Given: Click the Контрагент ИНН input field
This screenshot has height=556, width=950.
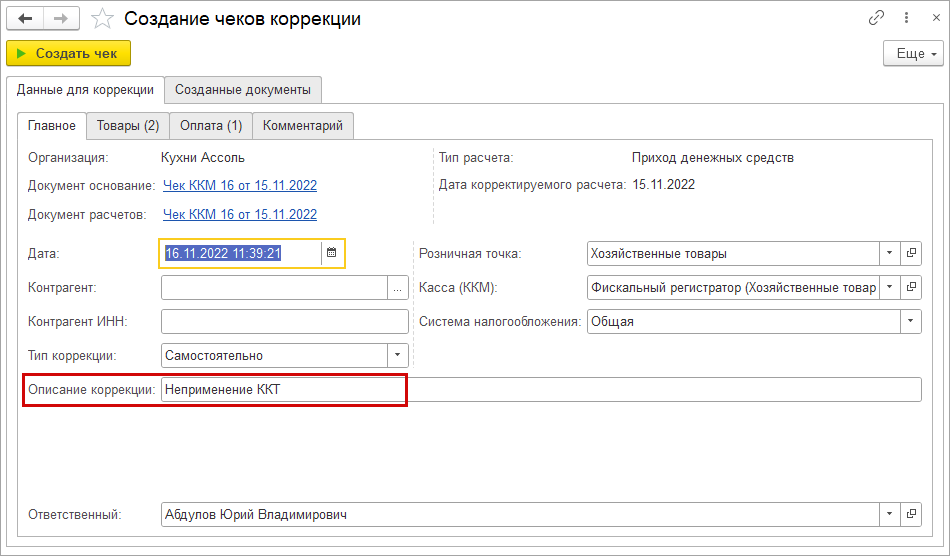Looking at the screenshot, I should pos(285,322).
